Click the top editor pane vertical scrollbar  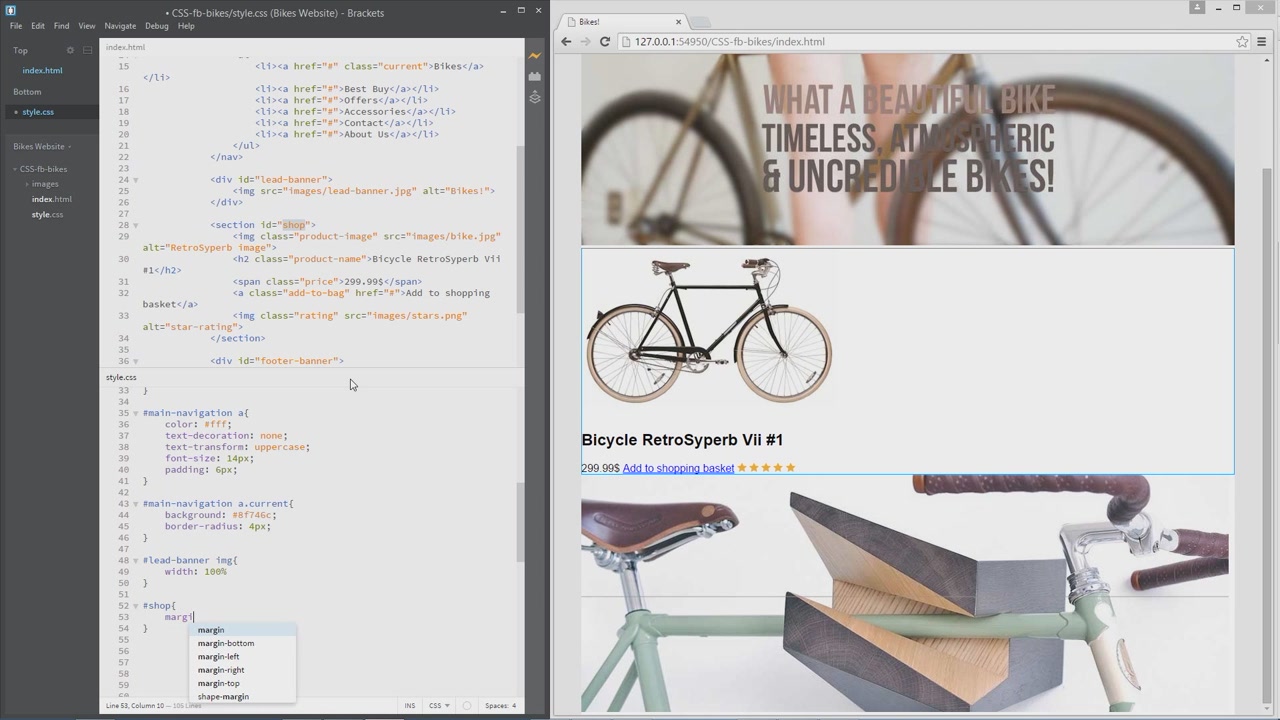[520, 230]
